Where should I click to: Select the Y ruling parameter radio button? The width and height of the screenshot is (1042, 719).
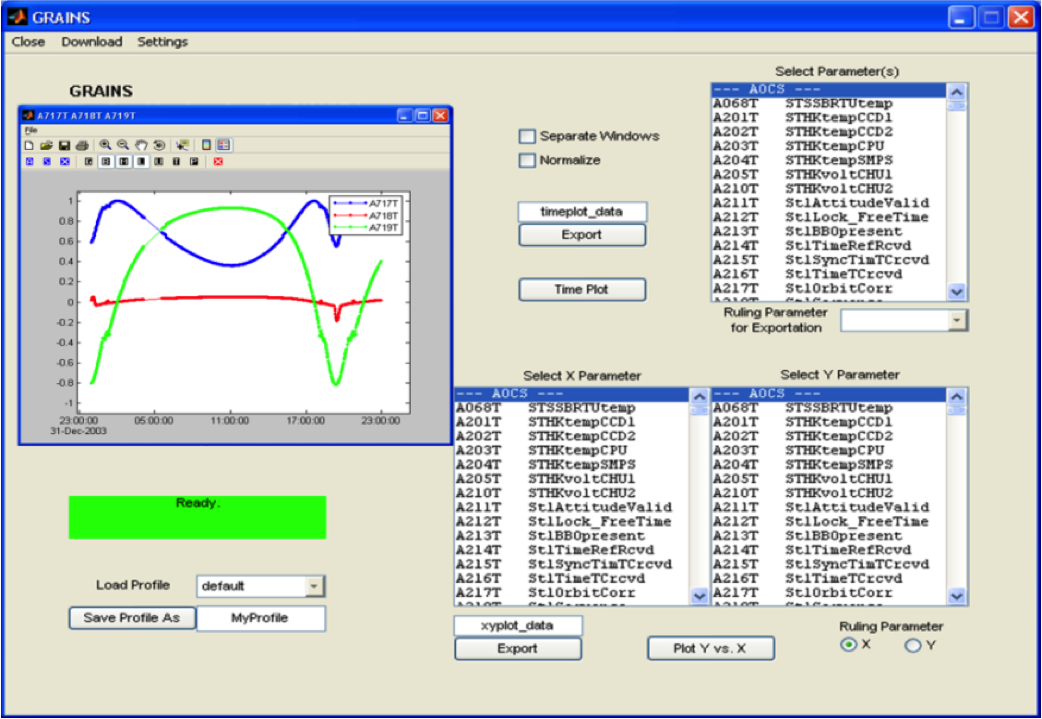(912, 646)
